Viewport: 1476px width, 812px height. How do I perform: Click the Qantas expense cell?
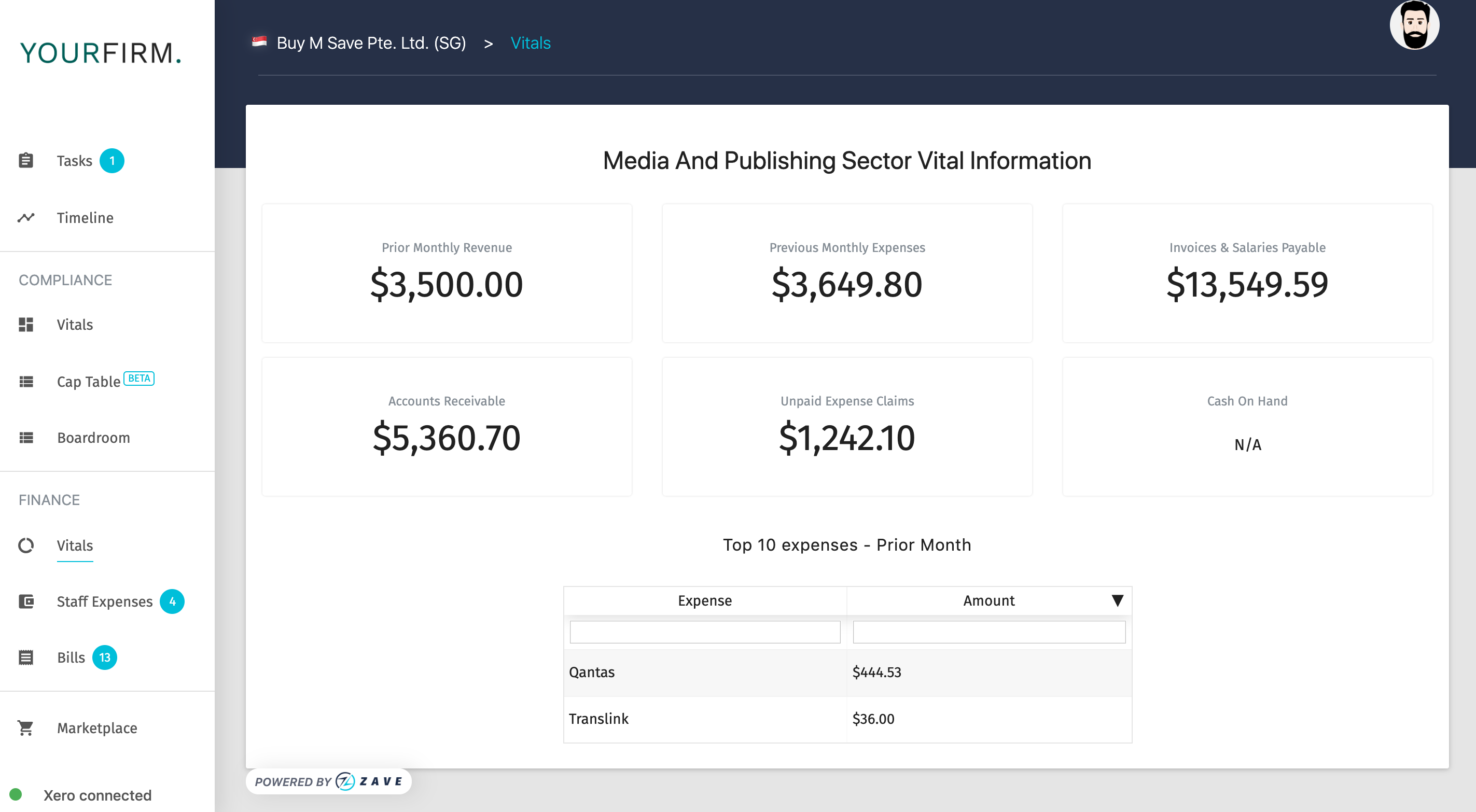coord(705,672)
